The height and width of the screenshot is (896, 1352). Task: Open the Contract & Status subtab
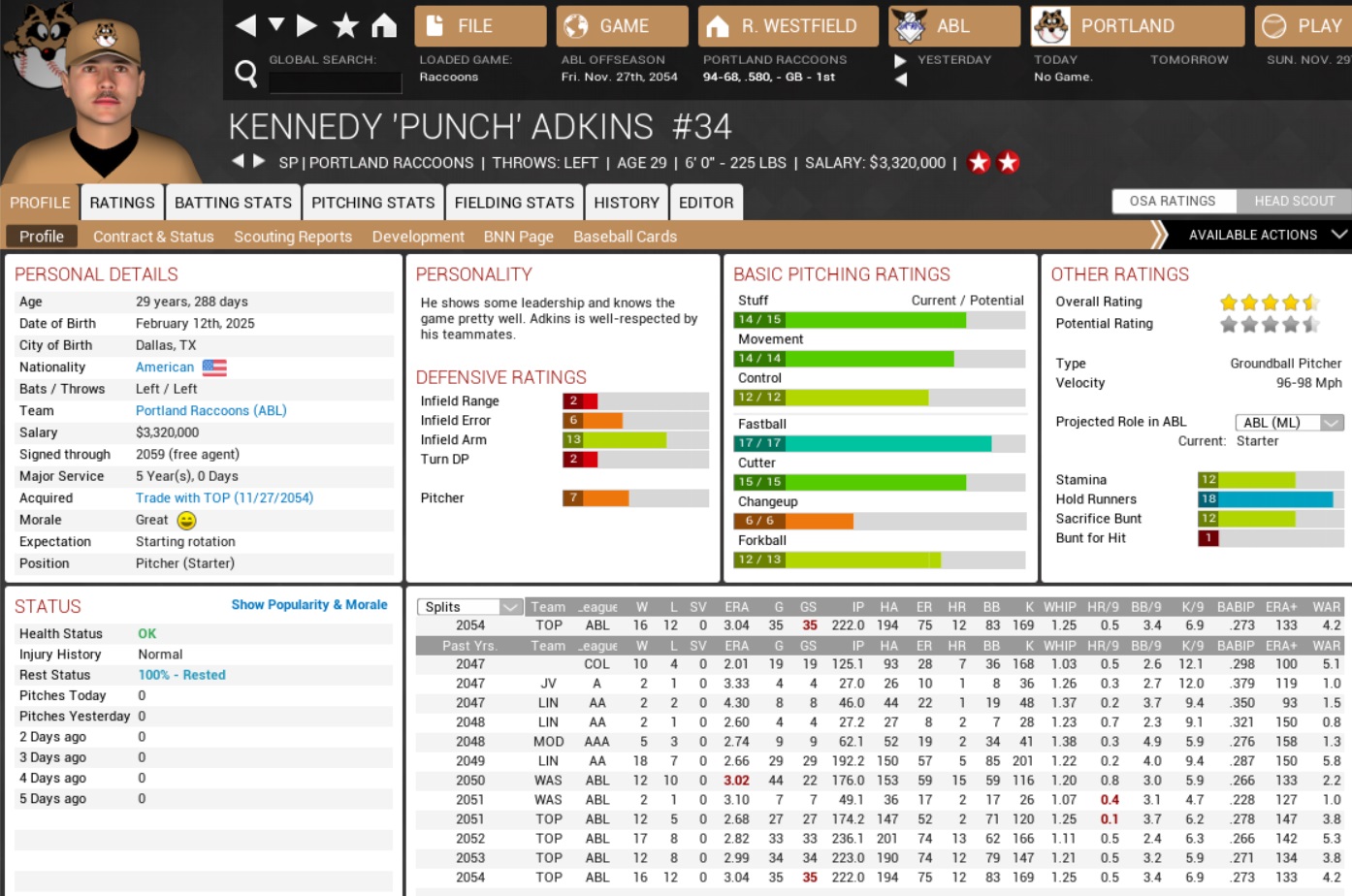click(x=153, y=237)
